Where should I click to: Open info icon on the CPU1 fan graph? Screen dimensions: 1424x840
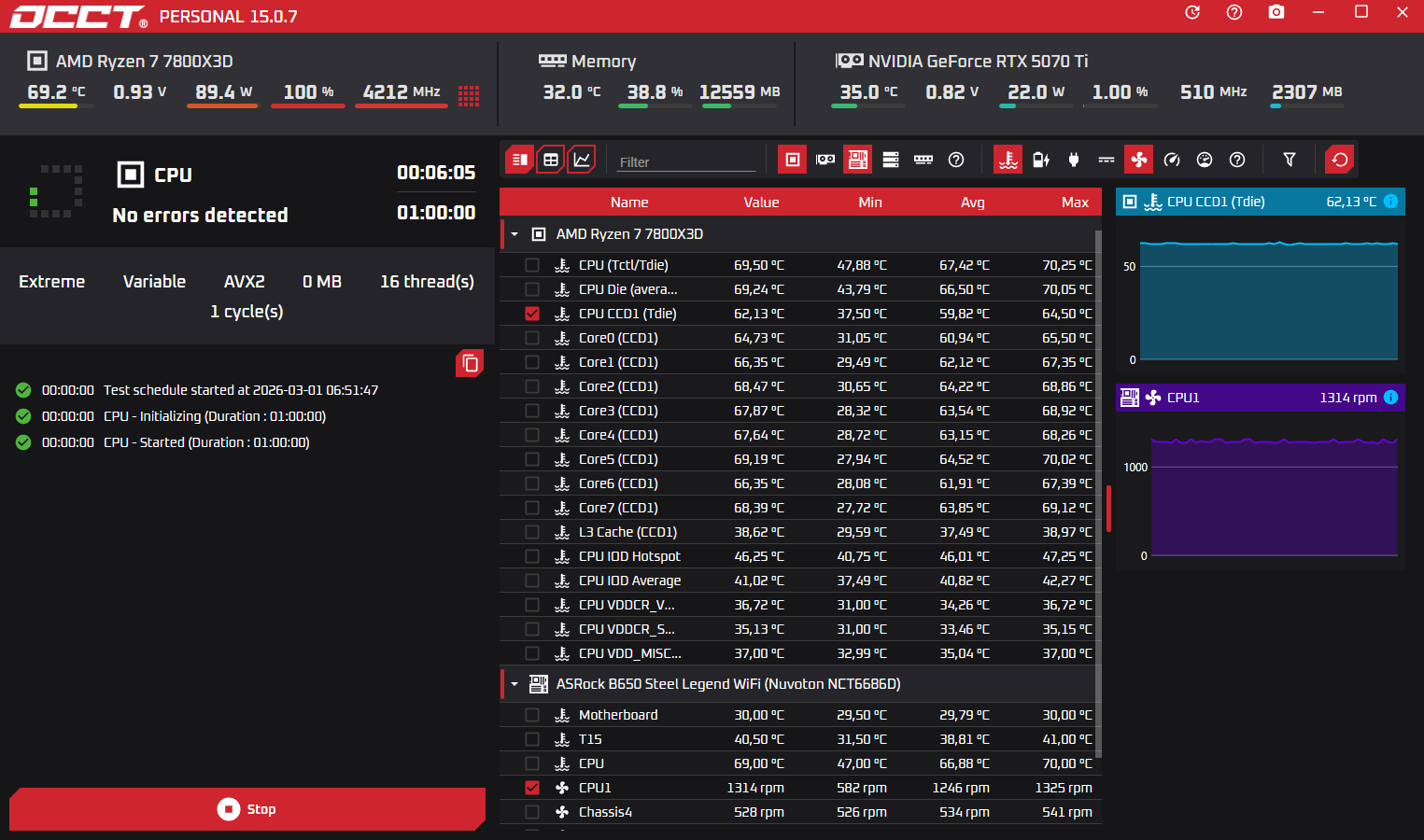click(x=1390, y=398)
